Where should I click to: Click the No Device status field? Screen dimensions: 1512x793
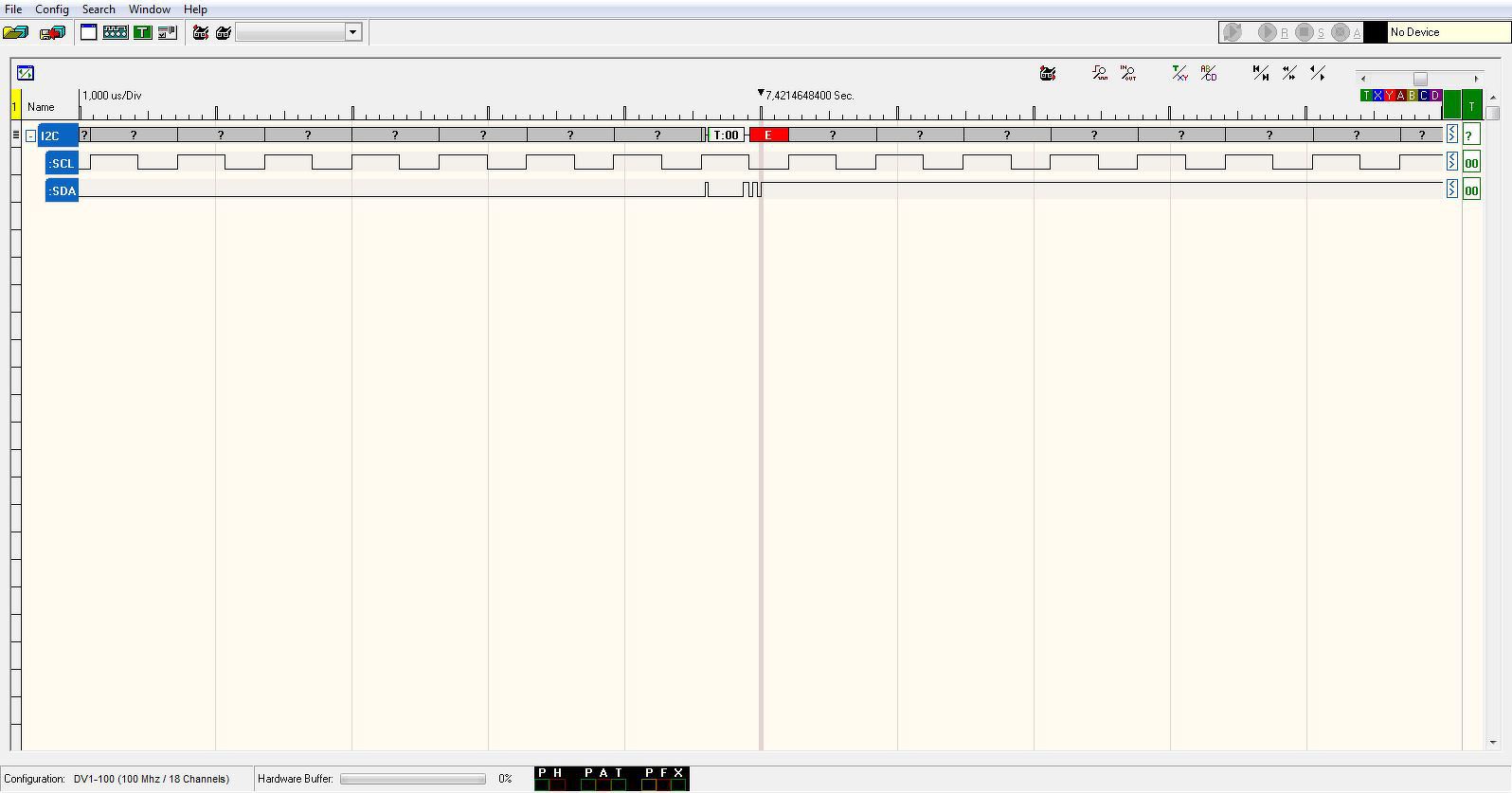tap(1448, 32)
